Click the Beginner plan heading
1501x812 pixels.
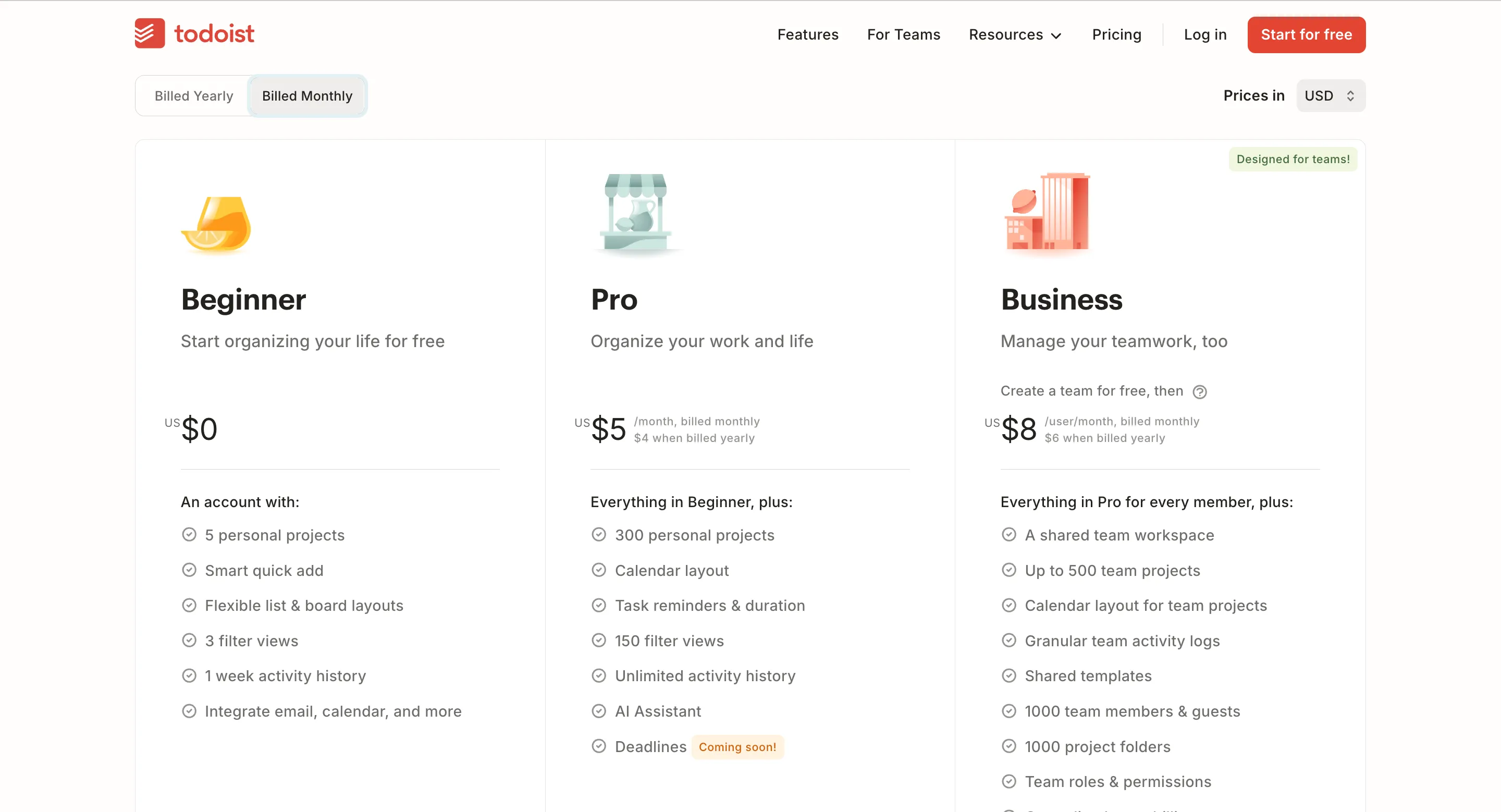pyautogui.click(x=243, y=299)
